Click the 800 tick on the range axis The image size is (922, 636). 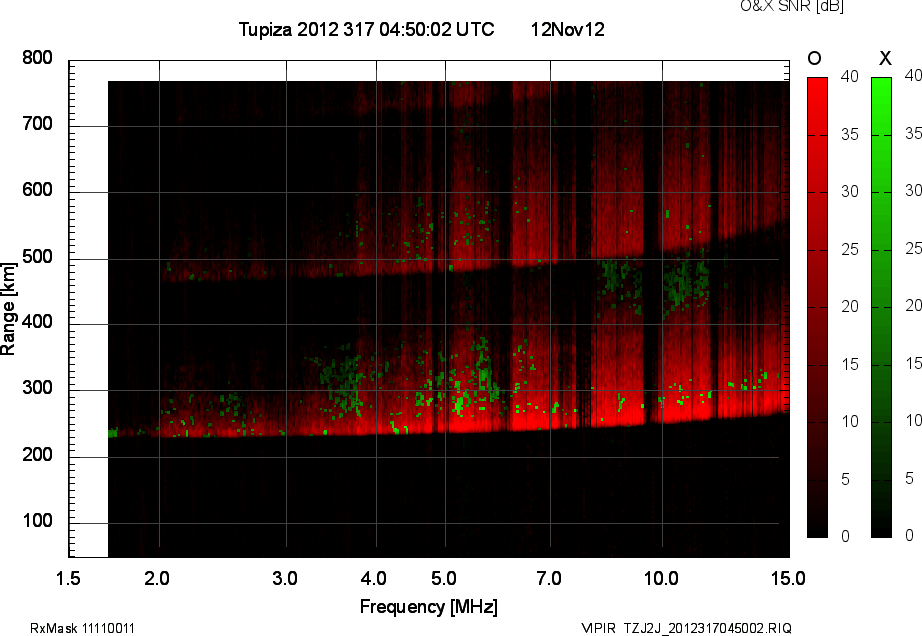pyautogui.click(x=37, y=59)
